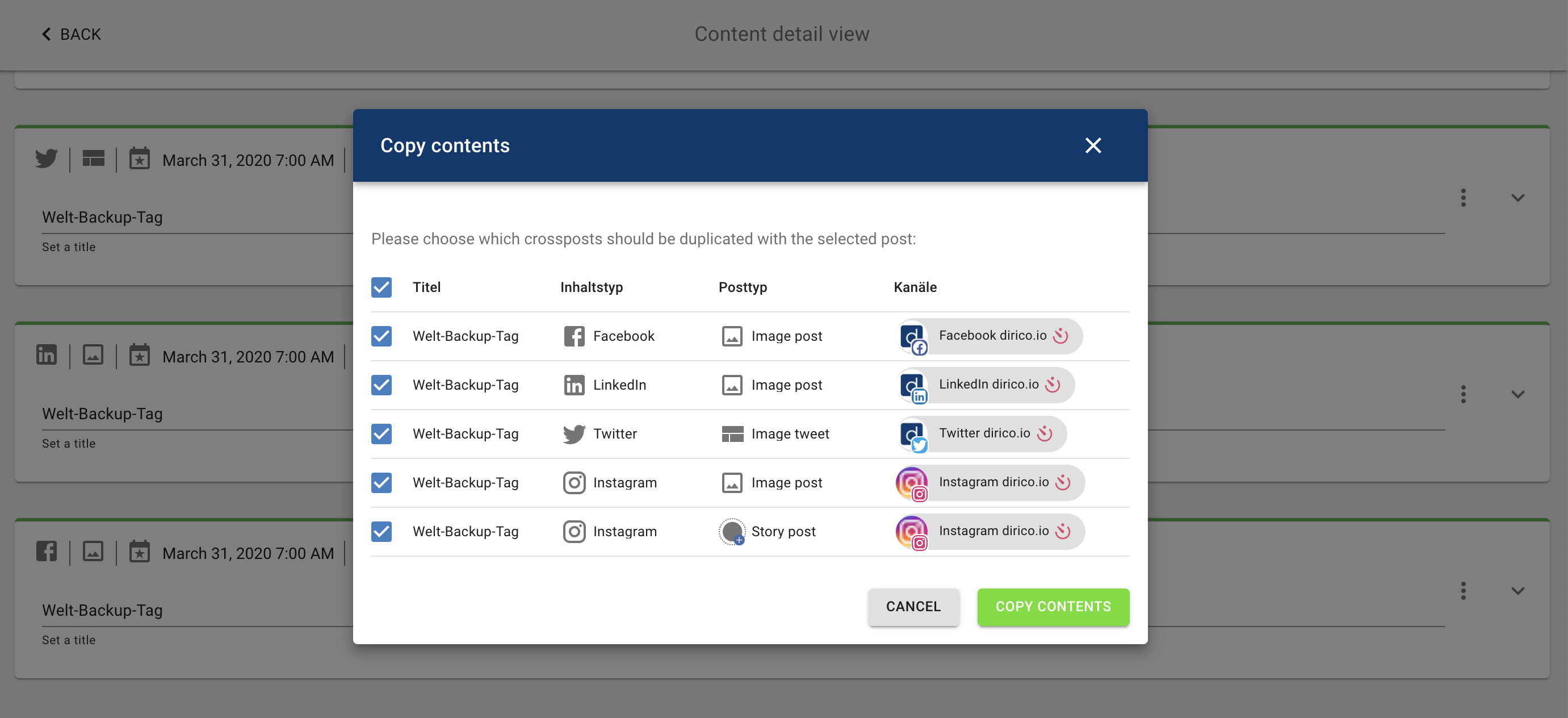Click the COPY CONTENTS button
Screen dimensions: 1568x718
click(1053, 607)
